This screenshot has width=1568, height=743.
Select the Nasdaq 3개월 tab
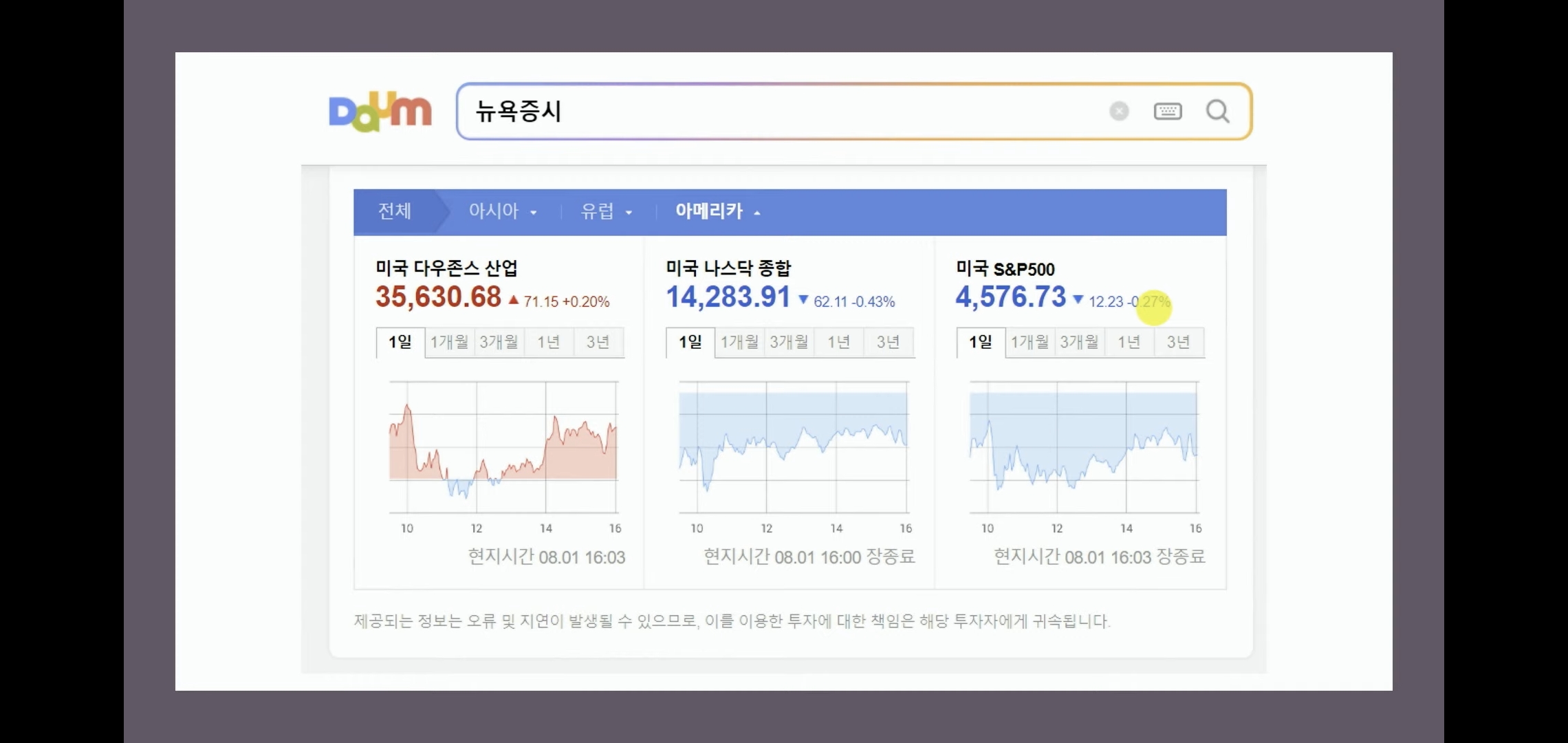pos(789,342)
